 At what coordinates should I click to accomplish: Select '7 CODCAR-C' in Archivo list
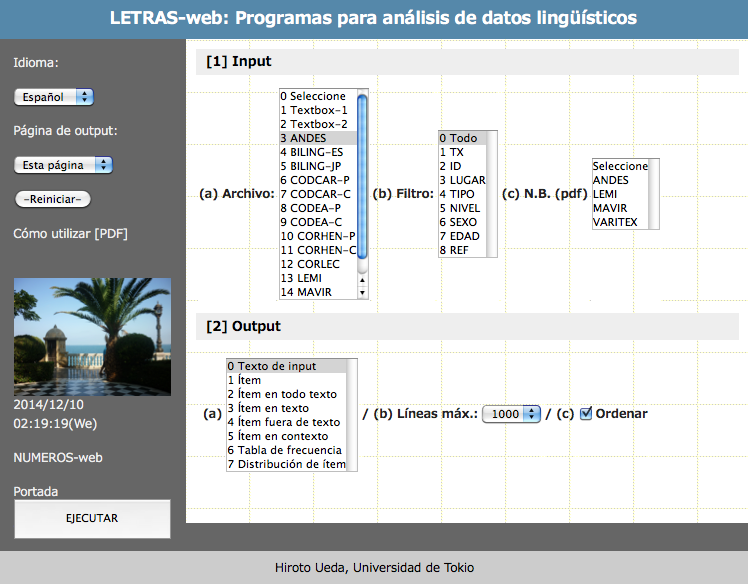318,194
